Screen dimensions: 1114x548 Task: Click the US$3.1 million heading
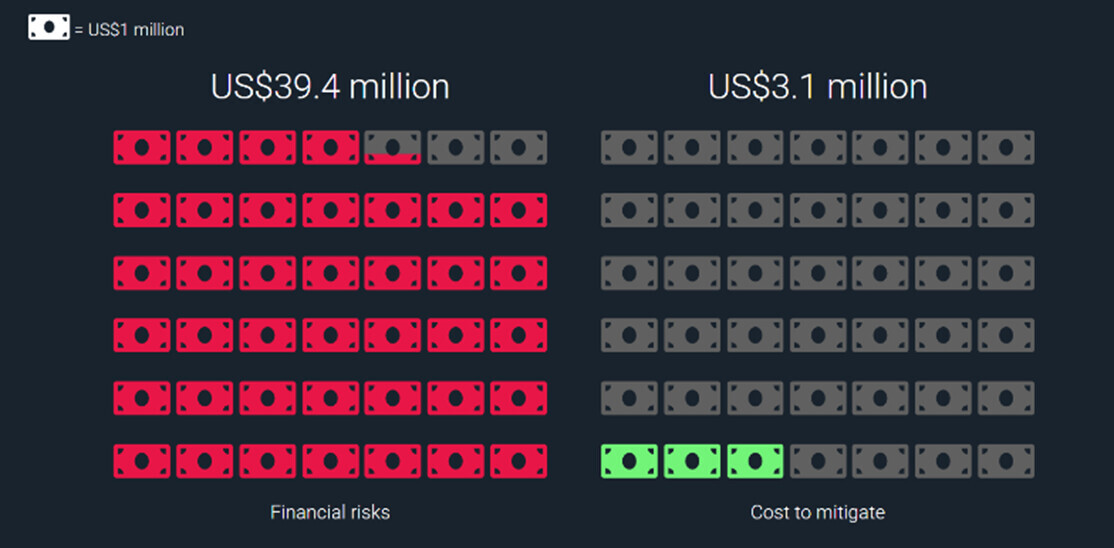point(817,87)
